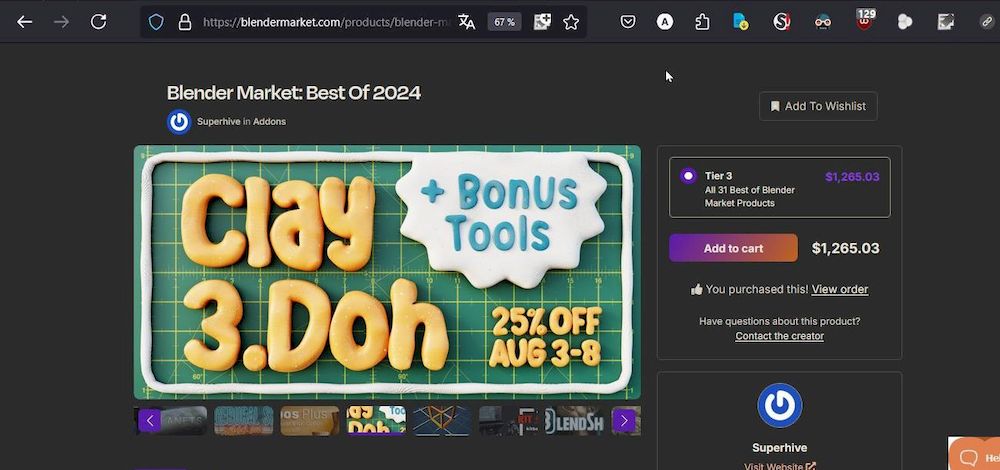Click the translate page icon
Image resolution: width=1000 pixels, height=470 pixels.
[466, 22]
